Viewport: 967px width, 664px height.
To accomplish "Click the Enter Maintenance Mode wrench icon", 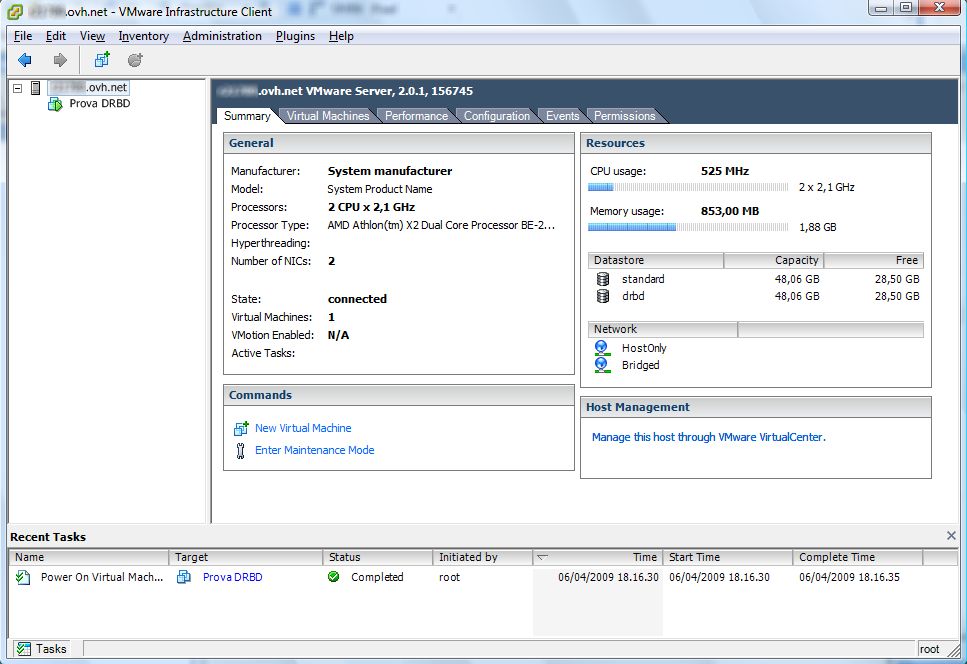I will [241, 451].
